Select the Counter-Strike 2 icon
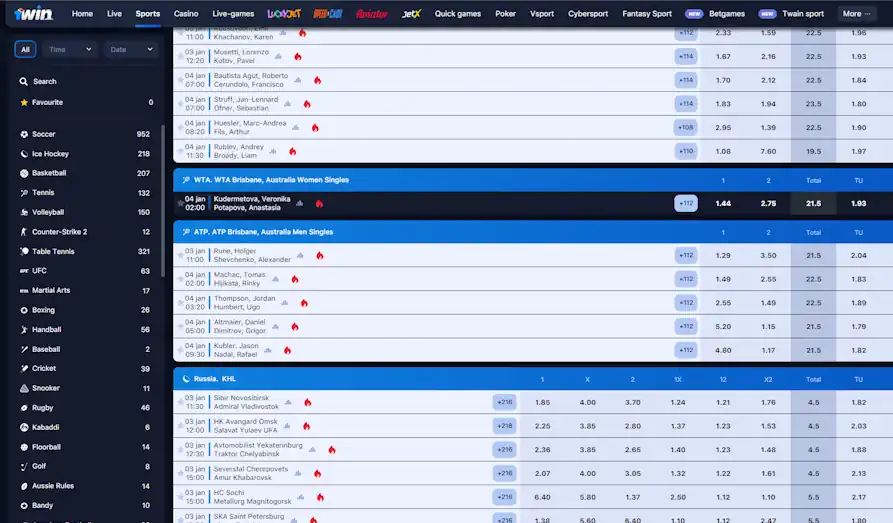 24,232
